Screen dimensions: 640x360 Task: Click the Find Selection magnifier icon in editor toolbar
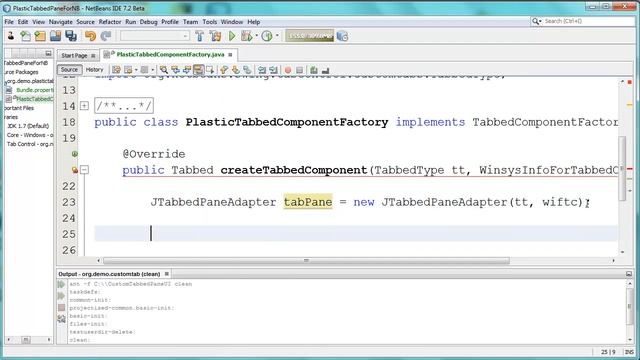(164, 70)
